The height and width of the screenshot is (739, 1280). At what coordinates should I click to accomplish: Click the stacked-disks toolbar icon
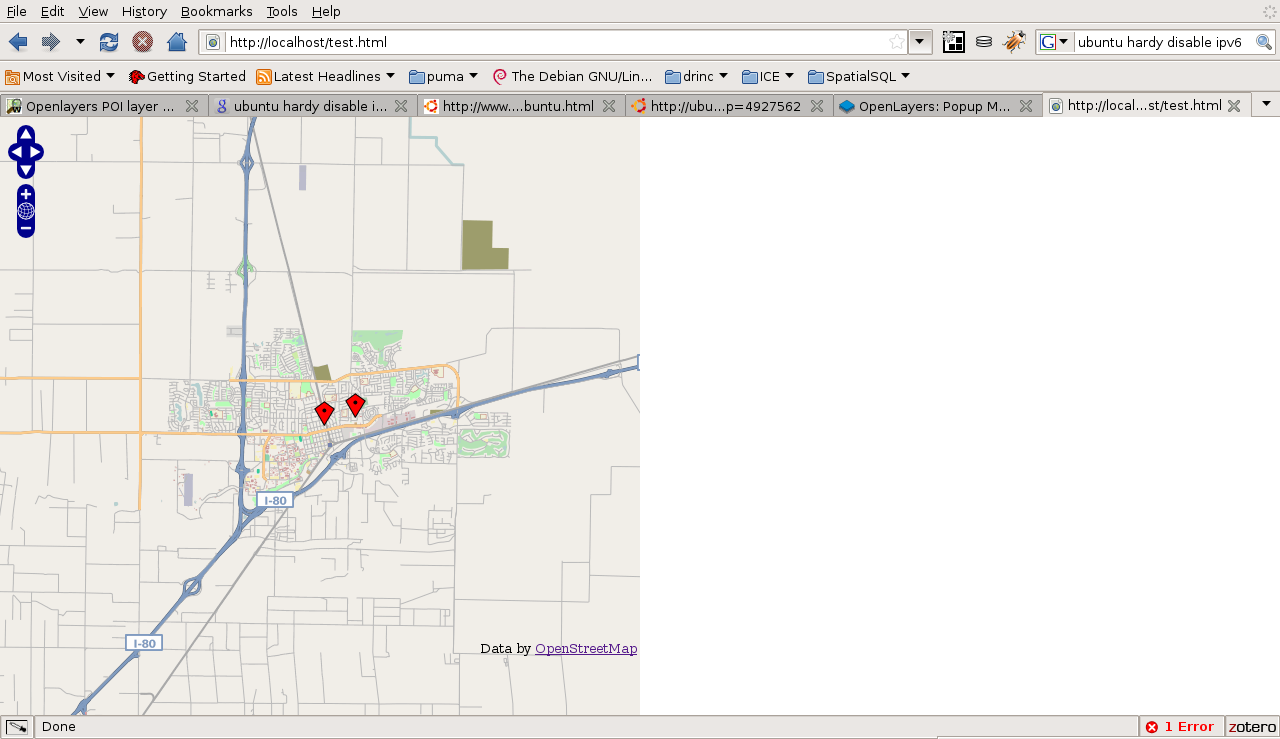pos(984,42)
